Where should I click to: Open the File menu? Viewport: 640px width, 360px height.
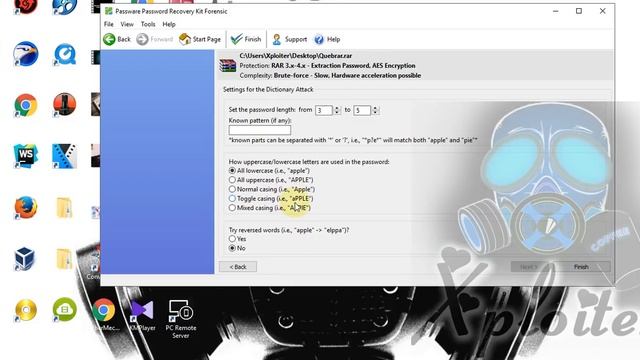pyautogui.click(x=109, y=24)
